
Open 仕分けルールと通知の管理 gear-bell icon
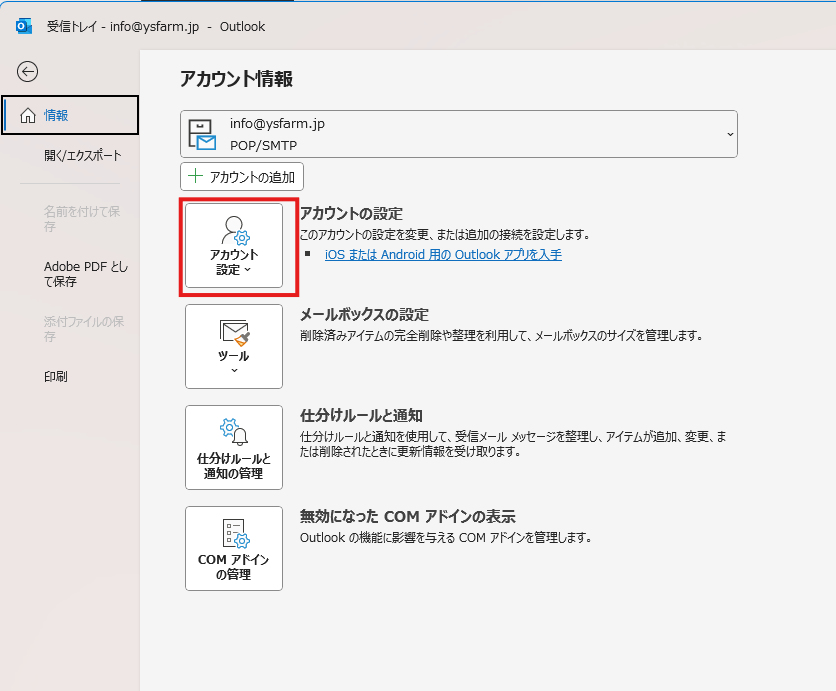pyautogui.click(x=234, y=432)
